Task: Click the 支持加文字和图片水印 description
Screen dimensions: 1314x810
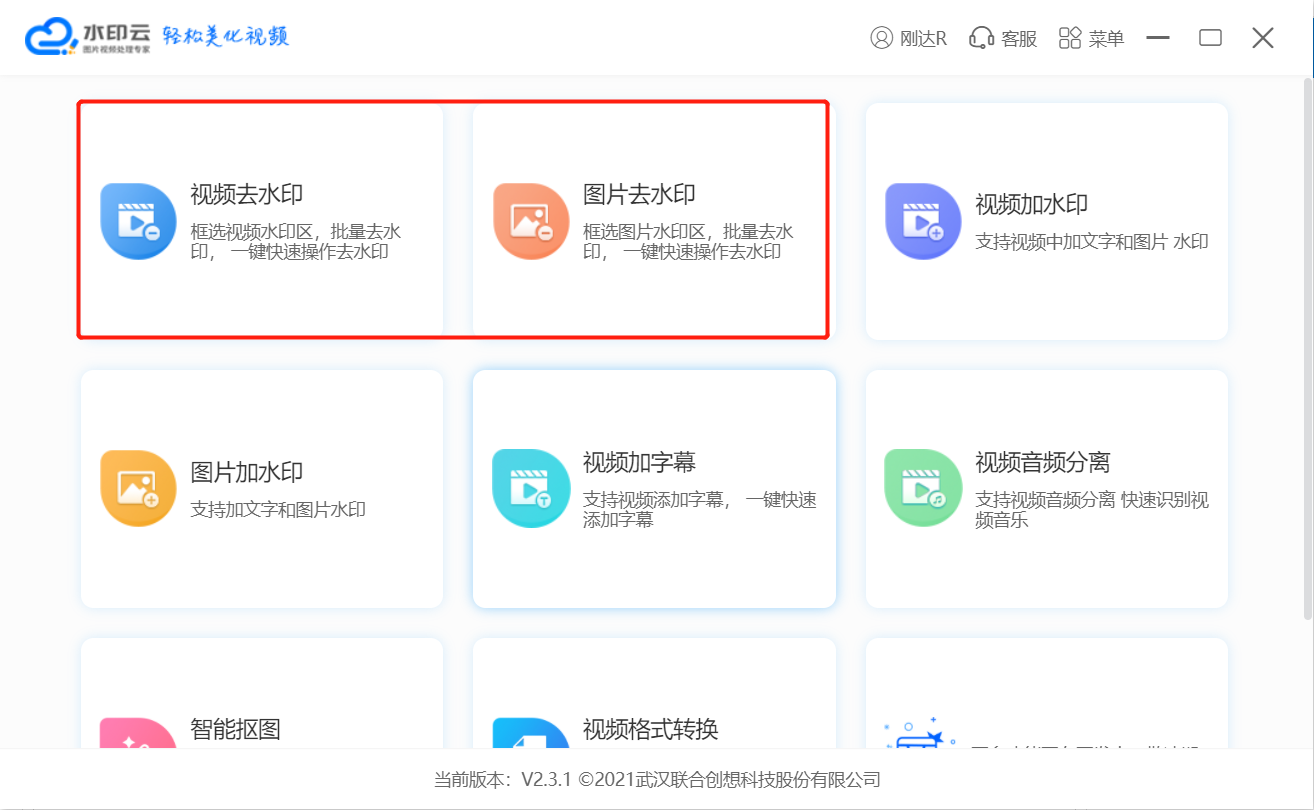Action: [x=278, y=510]
